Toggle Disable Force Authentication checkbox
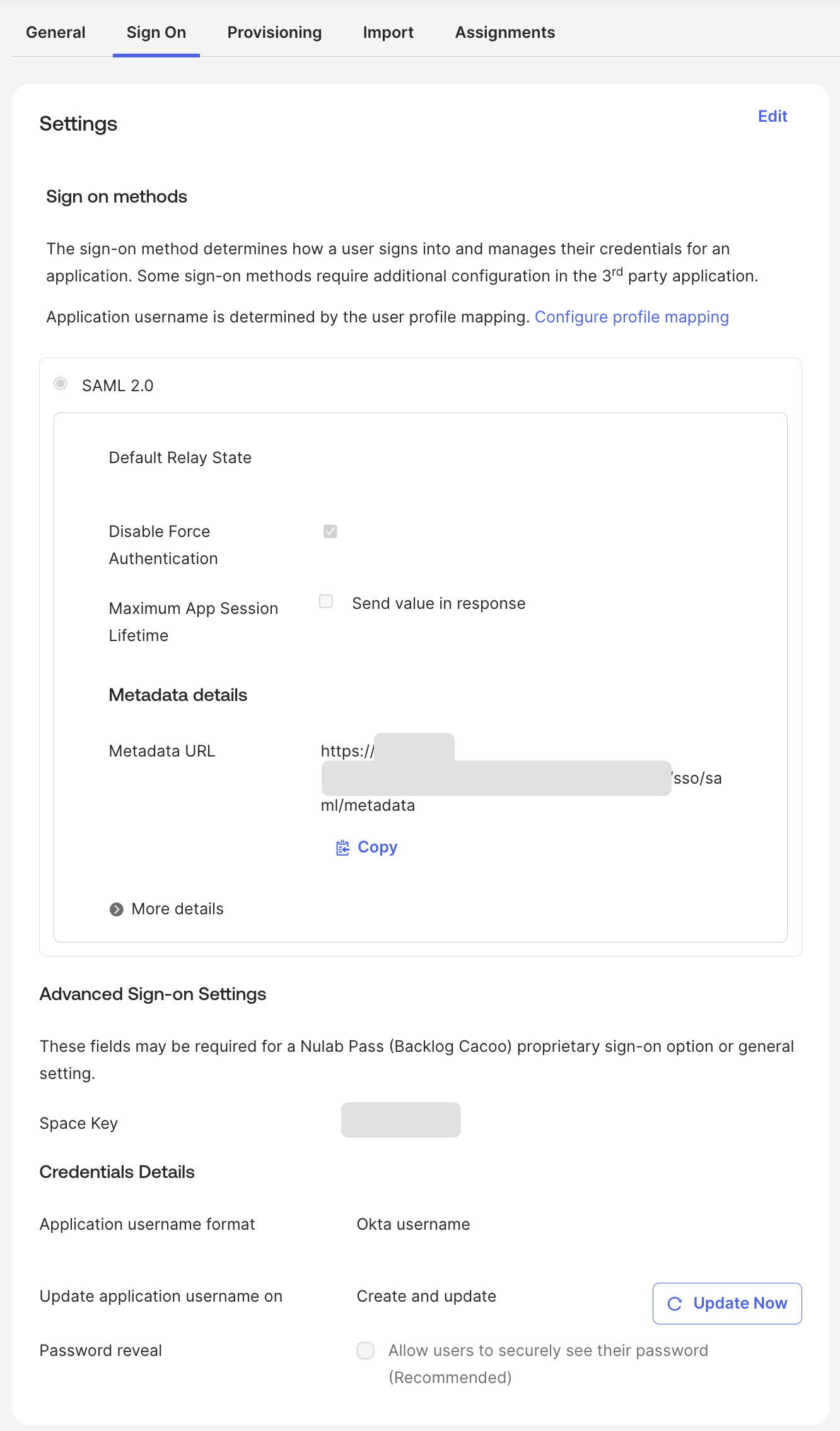Viewport: 840px width, 1431px height. click(x=330, y=531)
